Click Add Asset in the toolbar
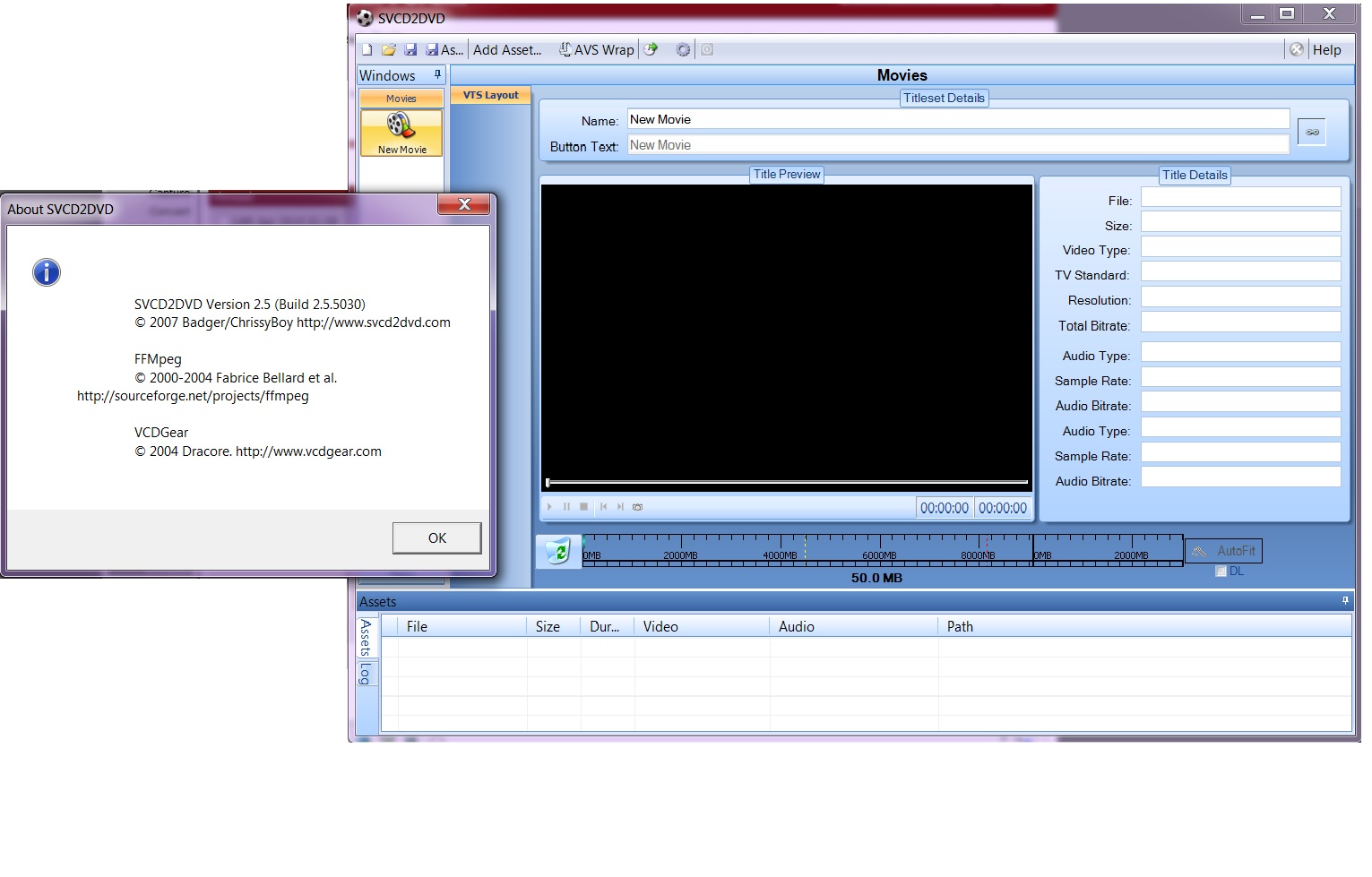 [507, 50]
